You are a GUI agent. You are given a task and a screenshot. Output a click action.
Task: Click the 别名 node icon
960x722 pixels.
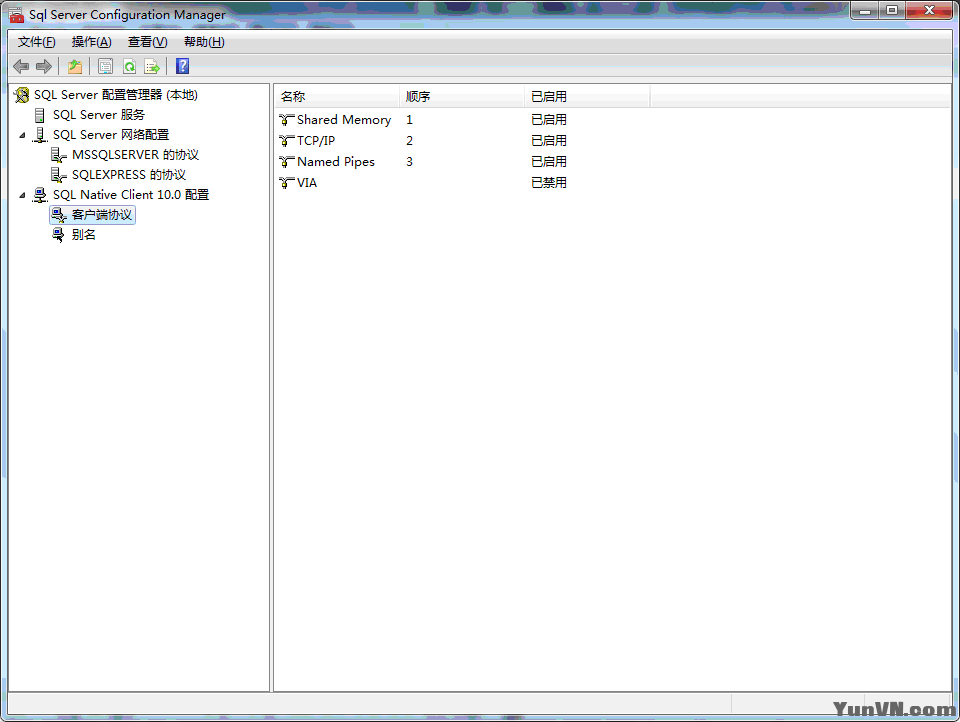[58, 235]
